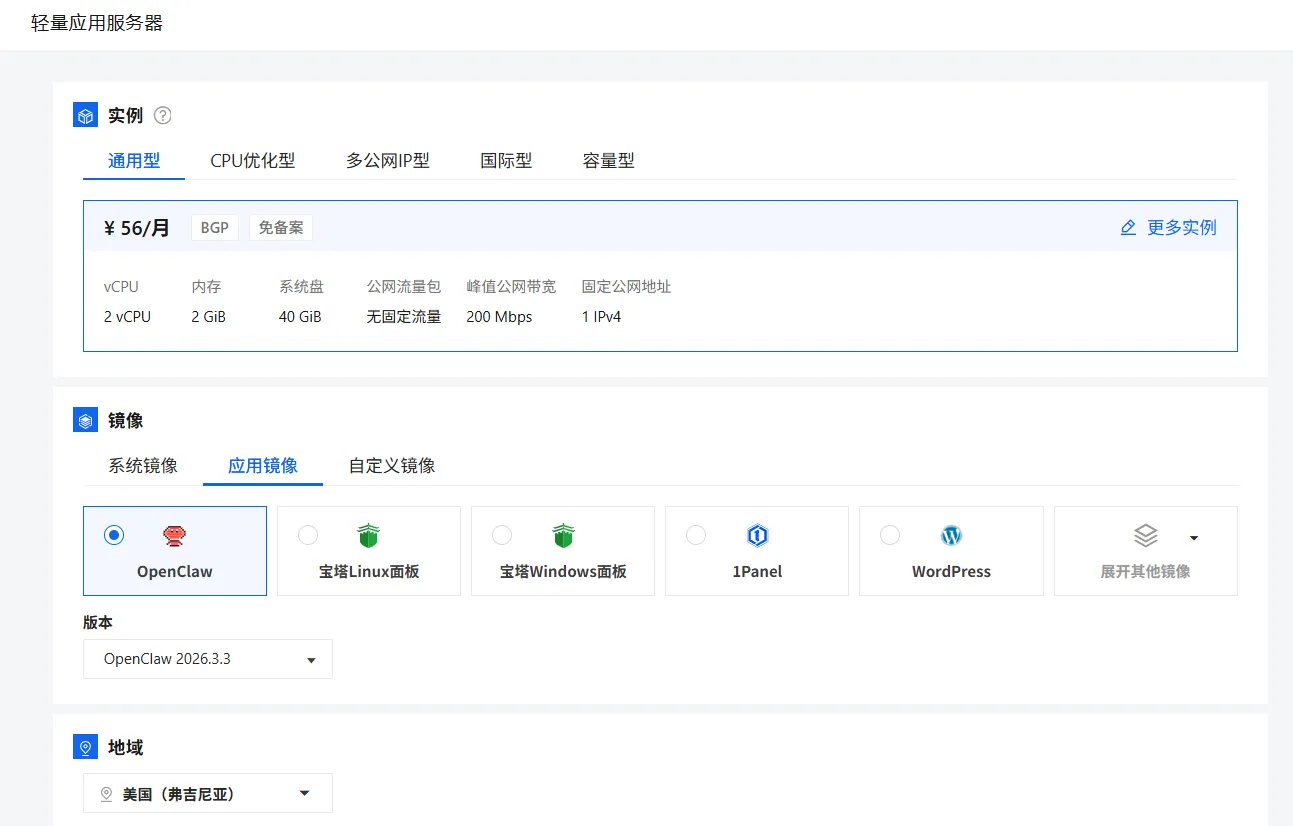Click the 版本 field label
The width and height of the screenshot is (1293, 826).
98,622
